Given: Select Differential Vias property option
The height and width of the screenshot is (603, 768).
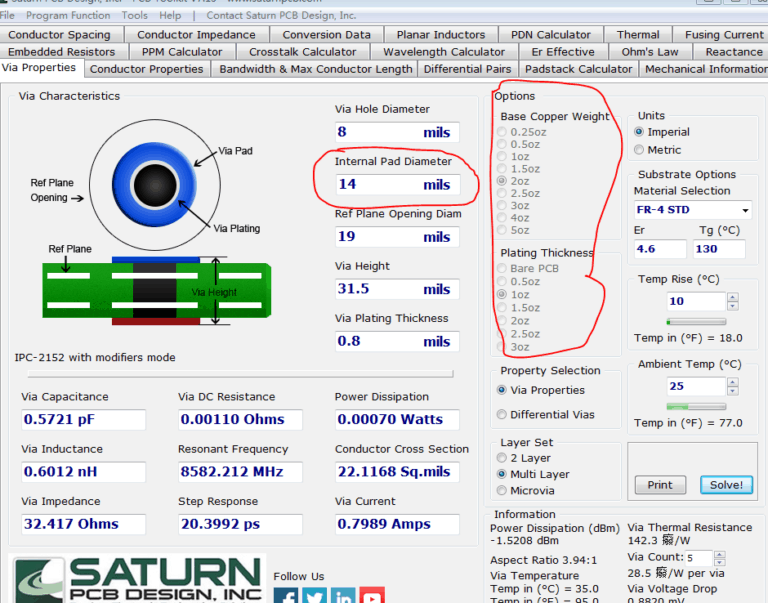Looking at the screenshot, I should pos(502,414).
